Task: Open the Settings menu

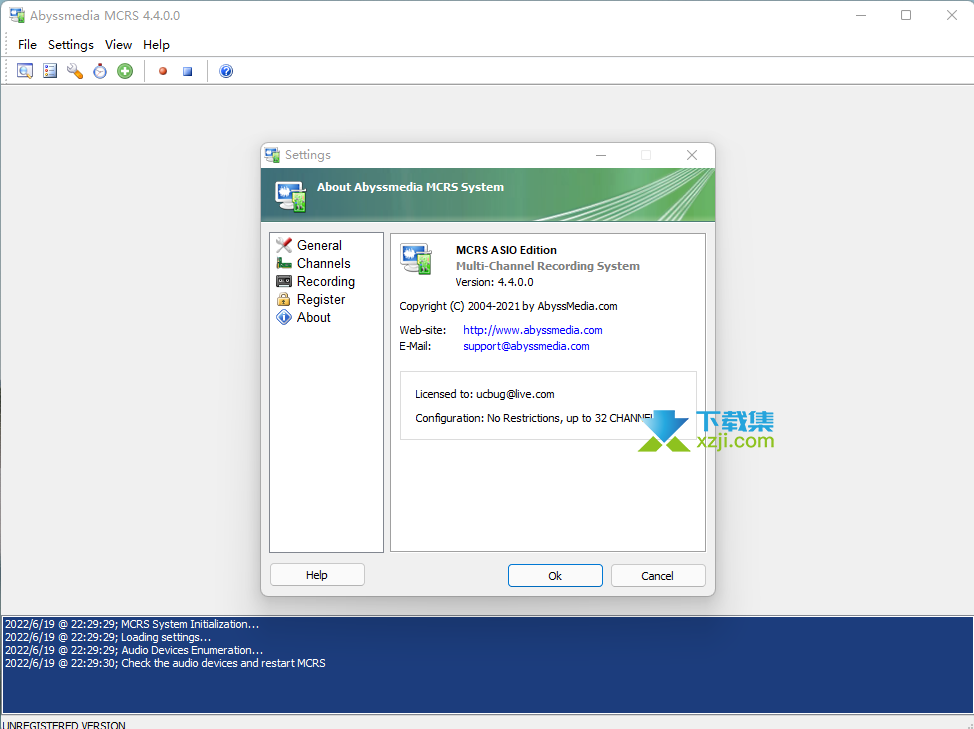Action: click(x=71, y=45)
